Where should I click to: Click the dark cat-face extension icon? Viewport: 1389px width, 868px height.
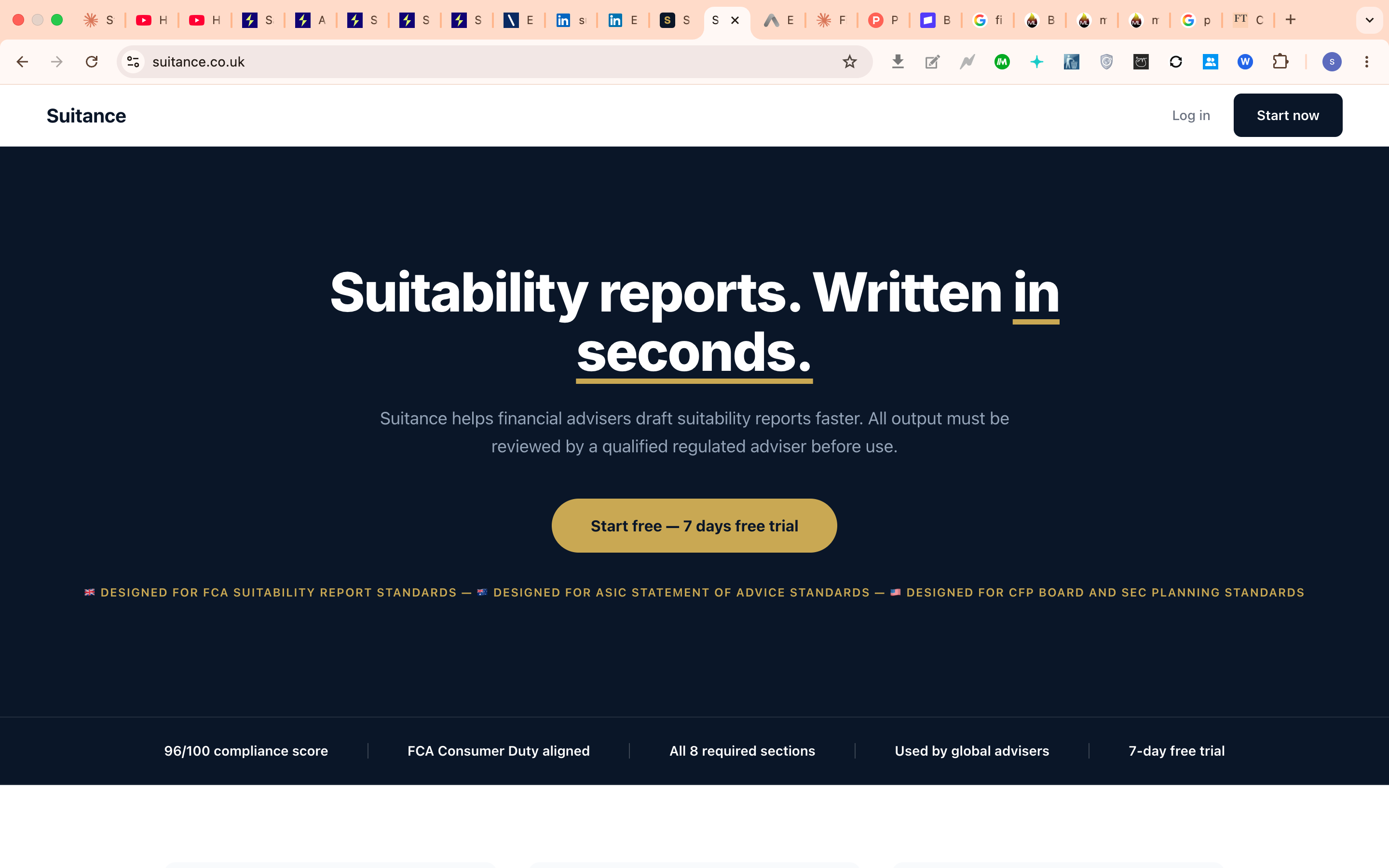pos(1141,61)
